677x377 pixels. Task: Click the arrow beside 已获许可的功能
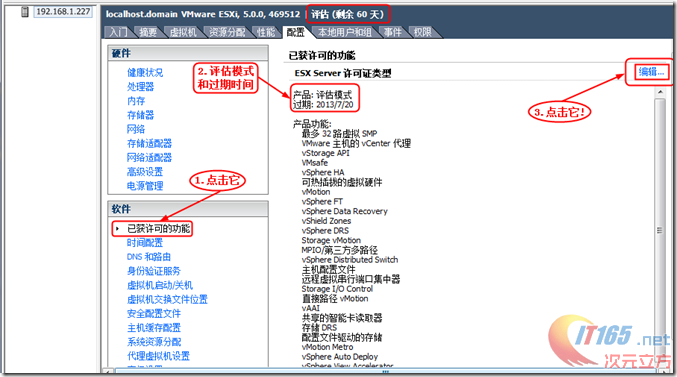click(x=117, y=229)
